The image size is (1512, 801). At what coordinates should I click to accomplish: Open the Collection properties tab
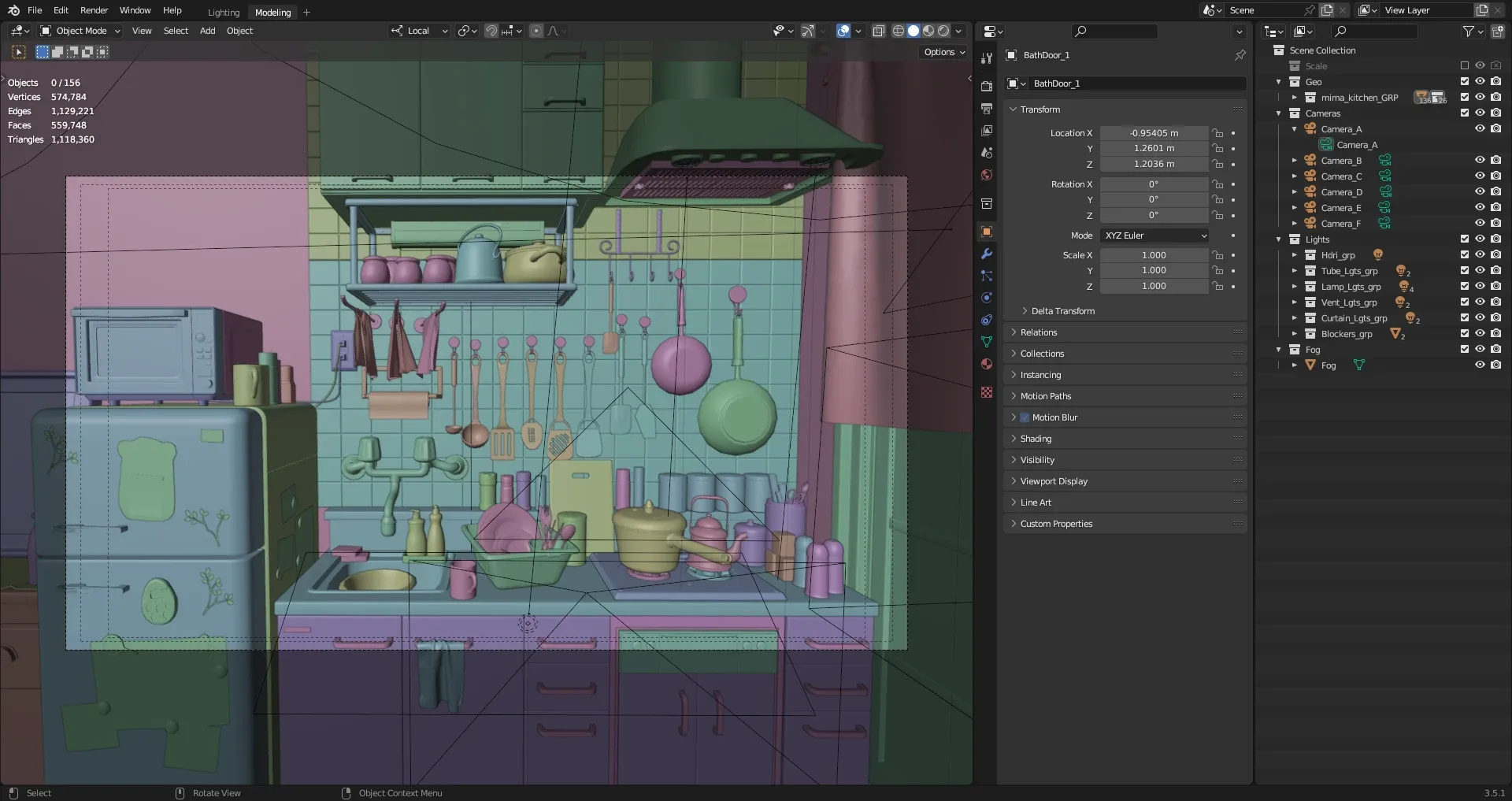point(987,203)
